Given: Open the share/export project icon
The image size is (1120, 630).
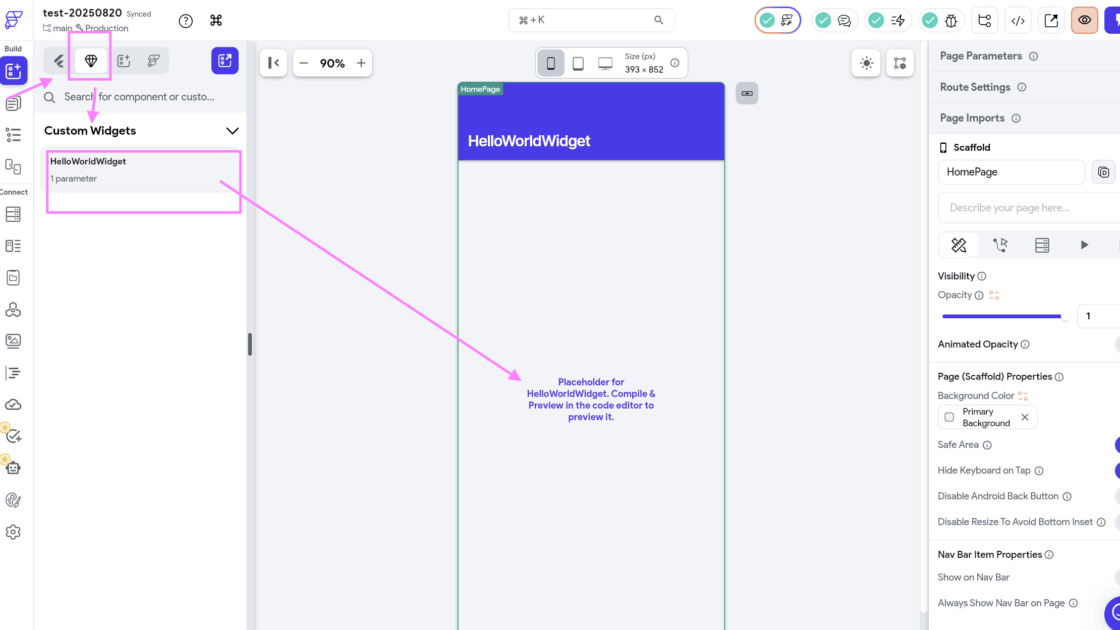Looking at the screenshot, I should click(x=1051, y=21).
